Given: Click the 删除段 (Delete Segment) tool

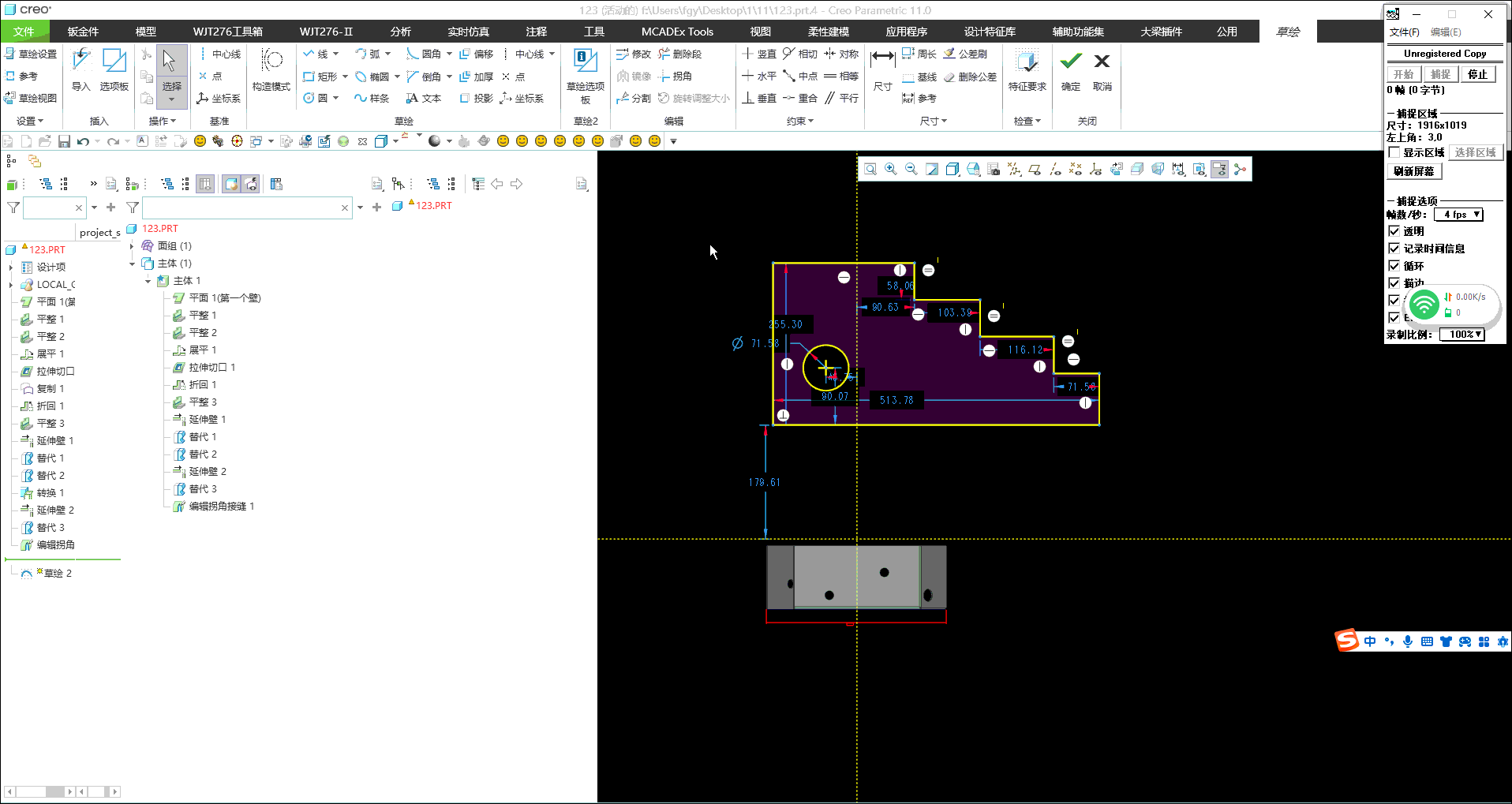Looking at the screenshot, I should 680,54.
